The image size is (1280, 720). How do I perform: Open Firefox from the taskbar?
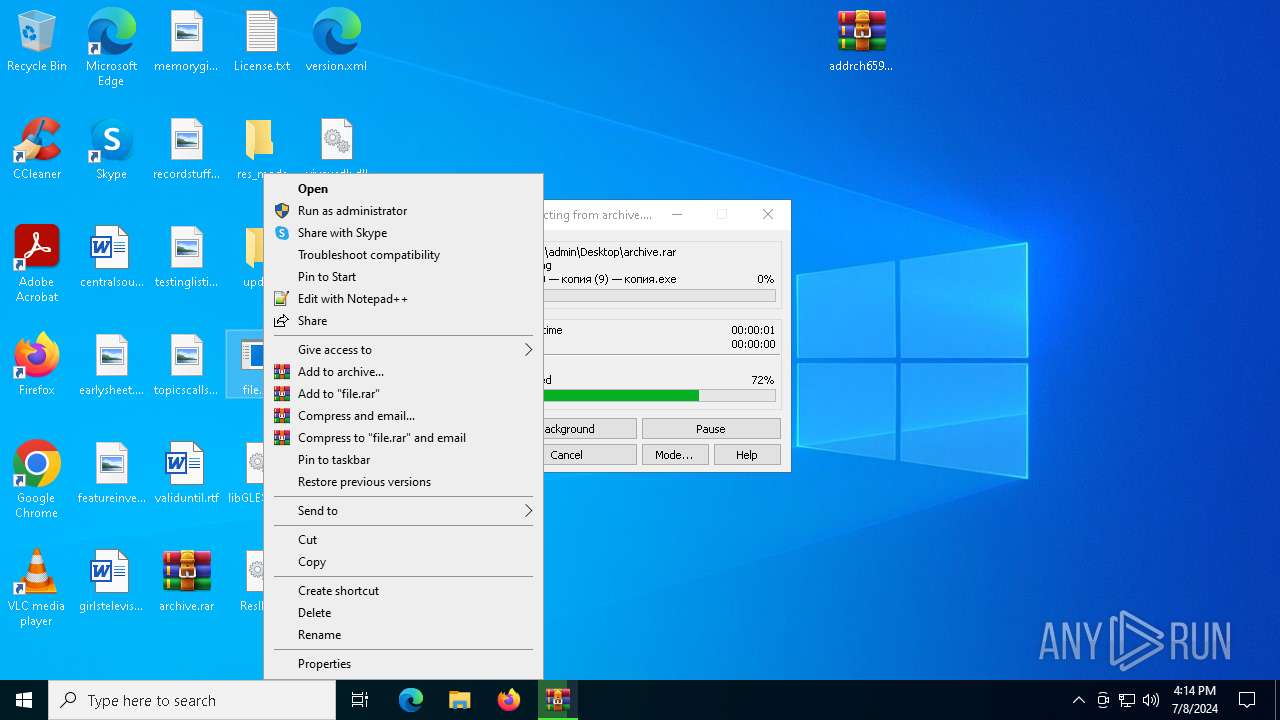(x=509, y=700)
